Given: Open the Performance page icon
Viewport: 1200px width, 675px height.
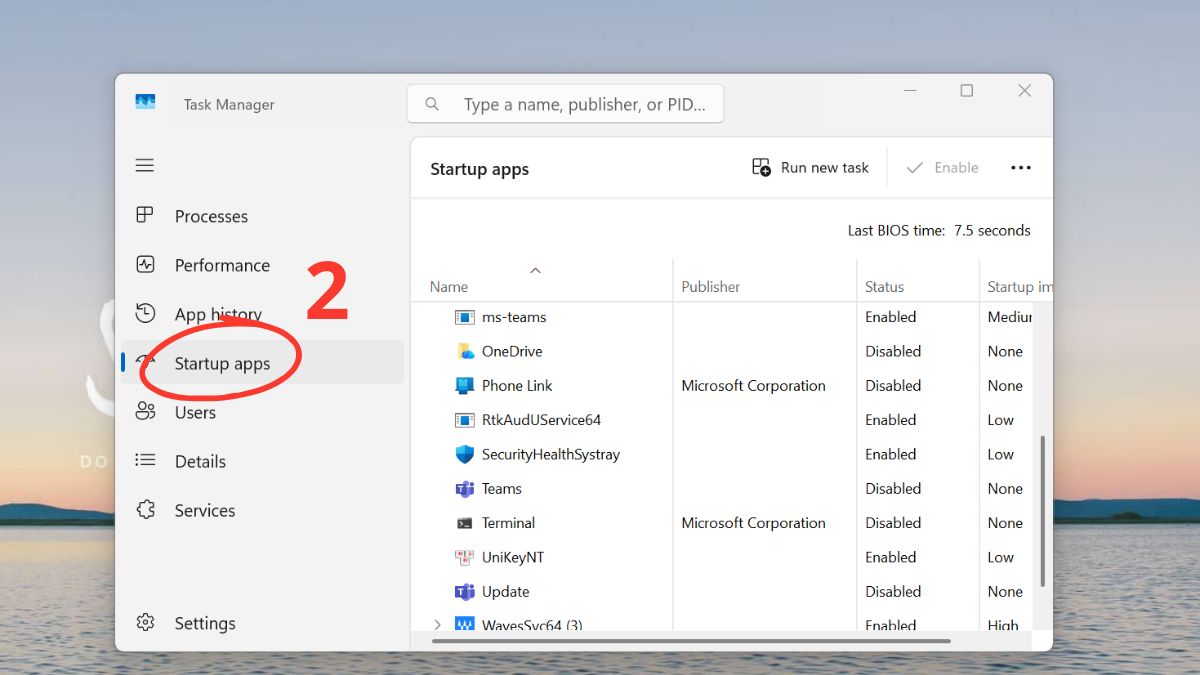Looking at the screenshot, I should pyautogui.click(x=145, y=265).
